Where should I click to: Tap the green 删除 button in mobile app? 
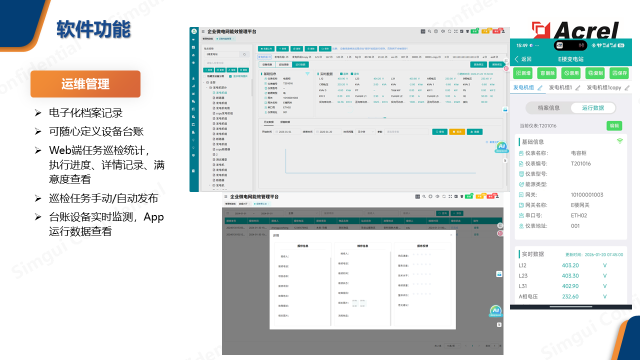pyautogui.click(x=547, y=73)
